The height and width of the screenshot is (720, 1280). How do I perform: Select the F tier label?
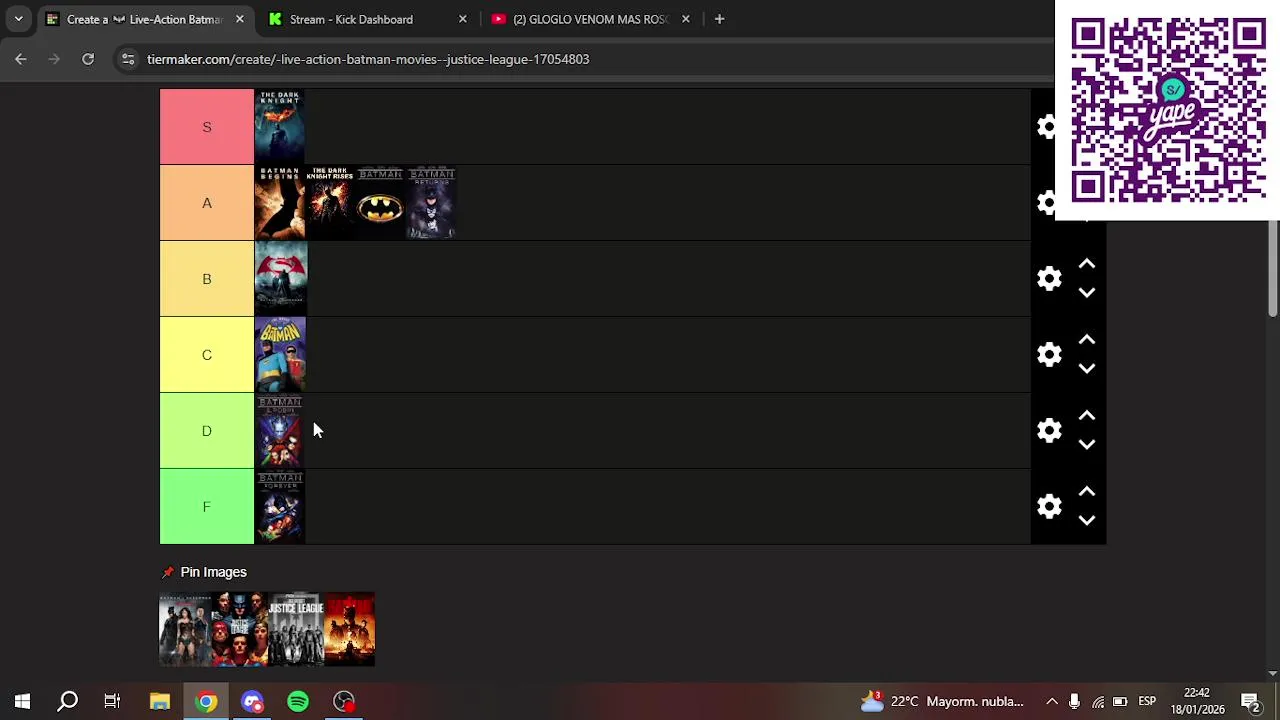pos(207,507)
